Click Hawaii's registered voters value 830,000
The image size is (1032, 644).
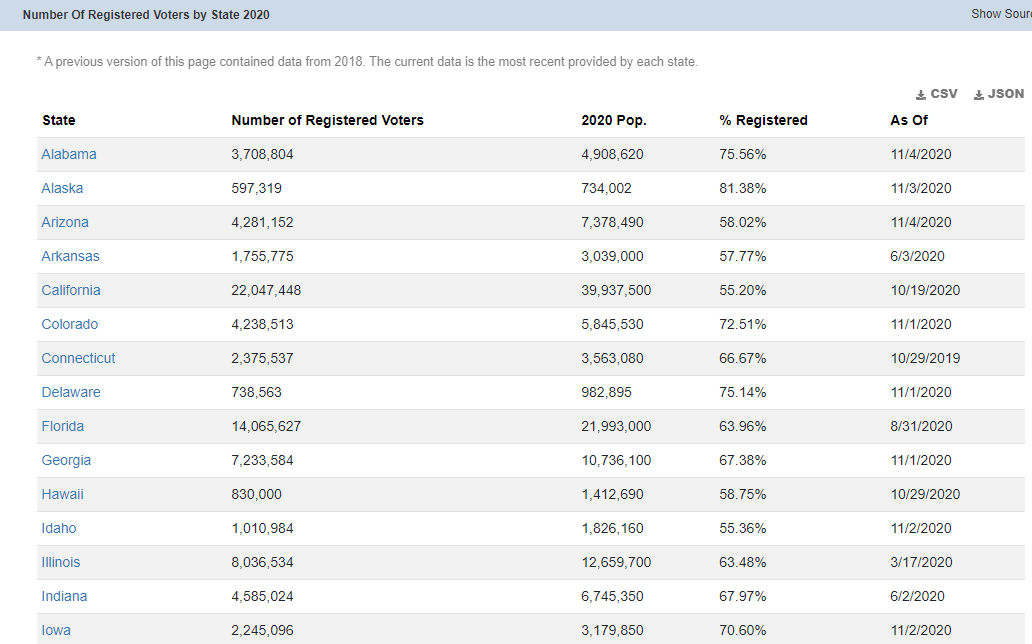pos(257,495)
